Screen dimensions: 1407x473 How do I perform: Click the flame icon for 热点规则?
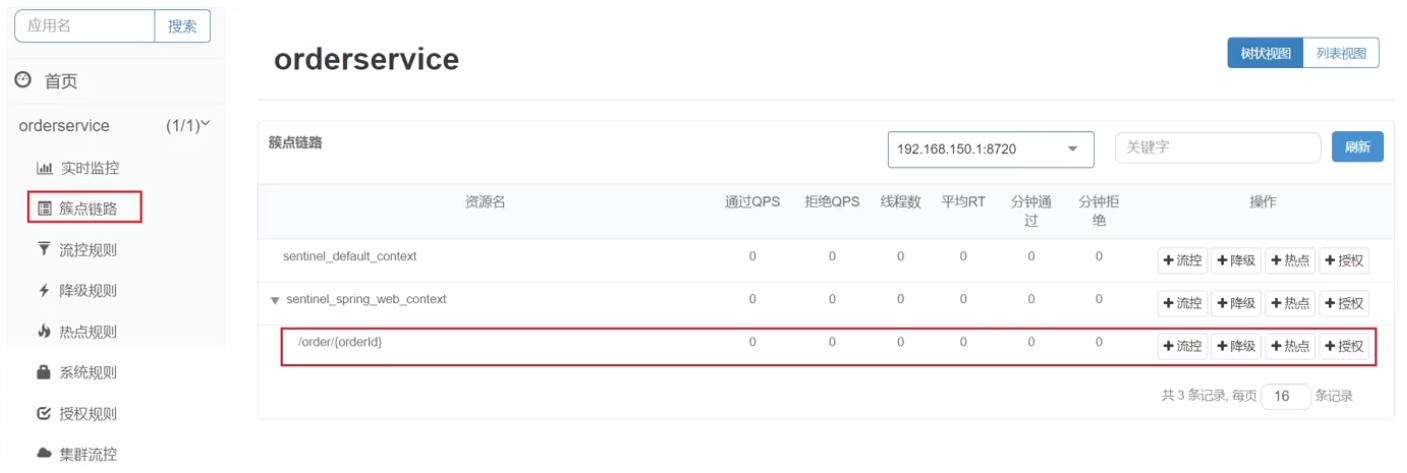click(x=44, y=332)
